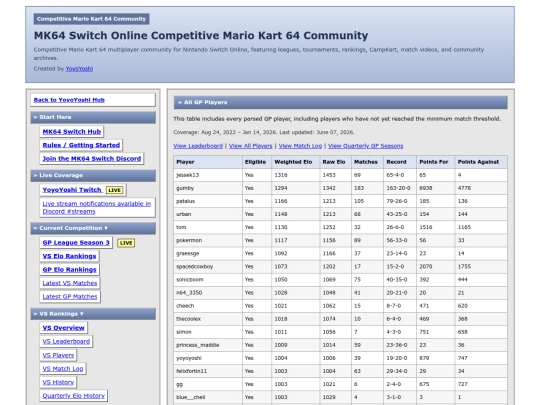Select player name cheech

point(185,306)
